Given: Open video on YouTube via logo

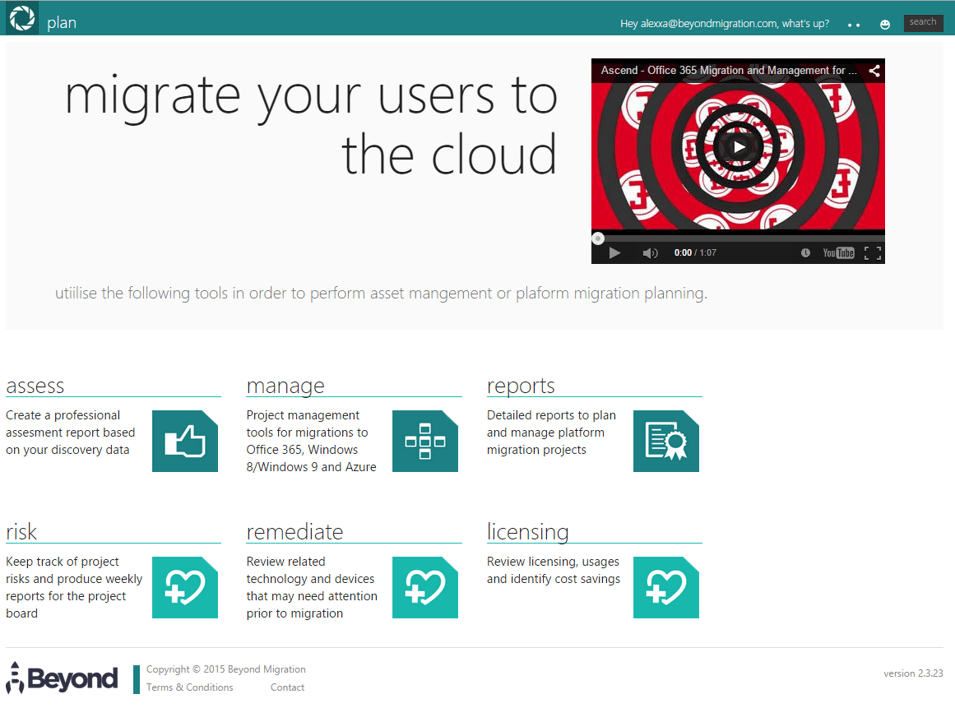Looking at the screenshot, I should point(839,253).
